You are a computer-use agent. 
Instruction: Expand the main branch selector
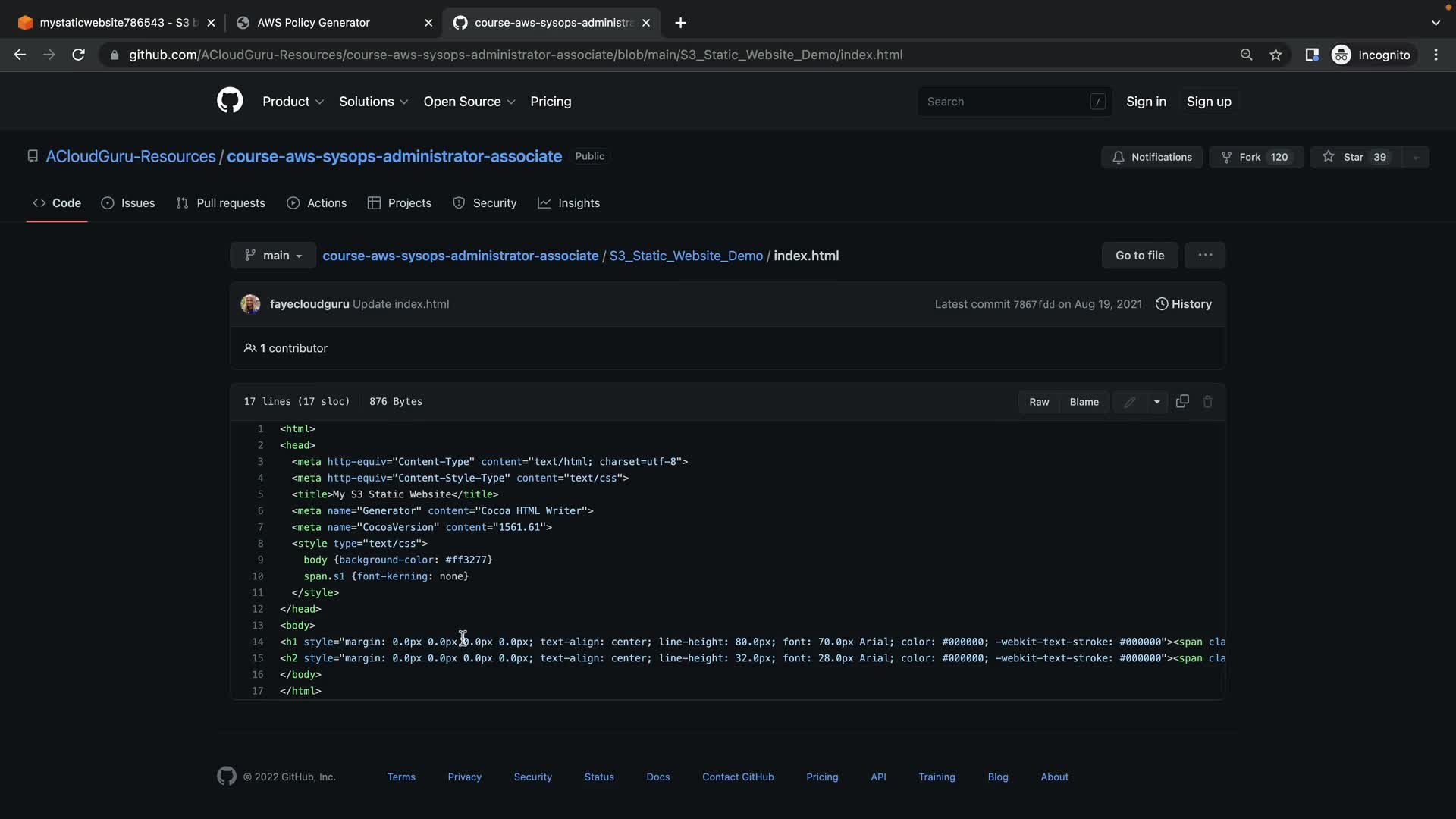click(x=273, y=256)
